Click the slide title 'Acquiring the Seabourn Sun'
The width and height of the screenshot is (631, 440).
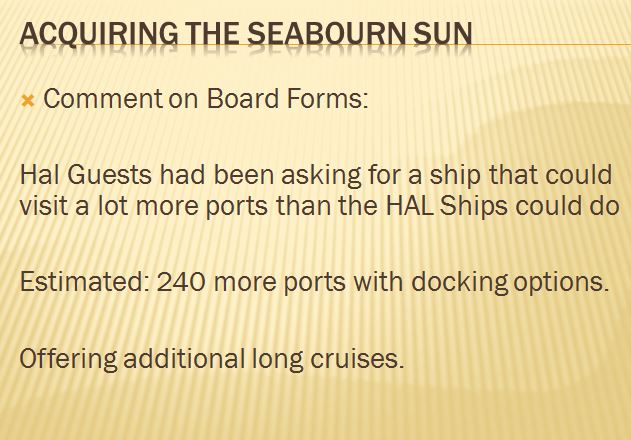(x=246, y=33)
